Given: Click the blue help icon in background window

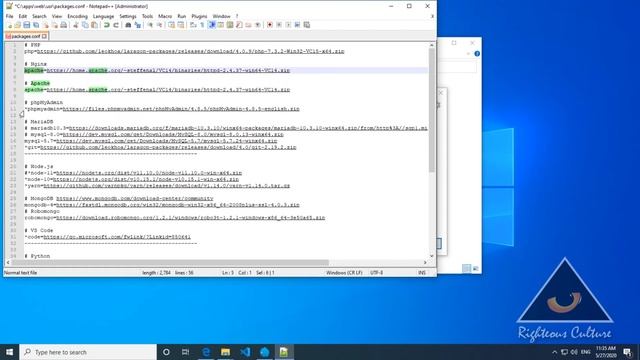Looking at the screenshot, I should pyautogui.click(x=477, y=54).
